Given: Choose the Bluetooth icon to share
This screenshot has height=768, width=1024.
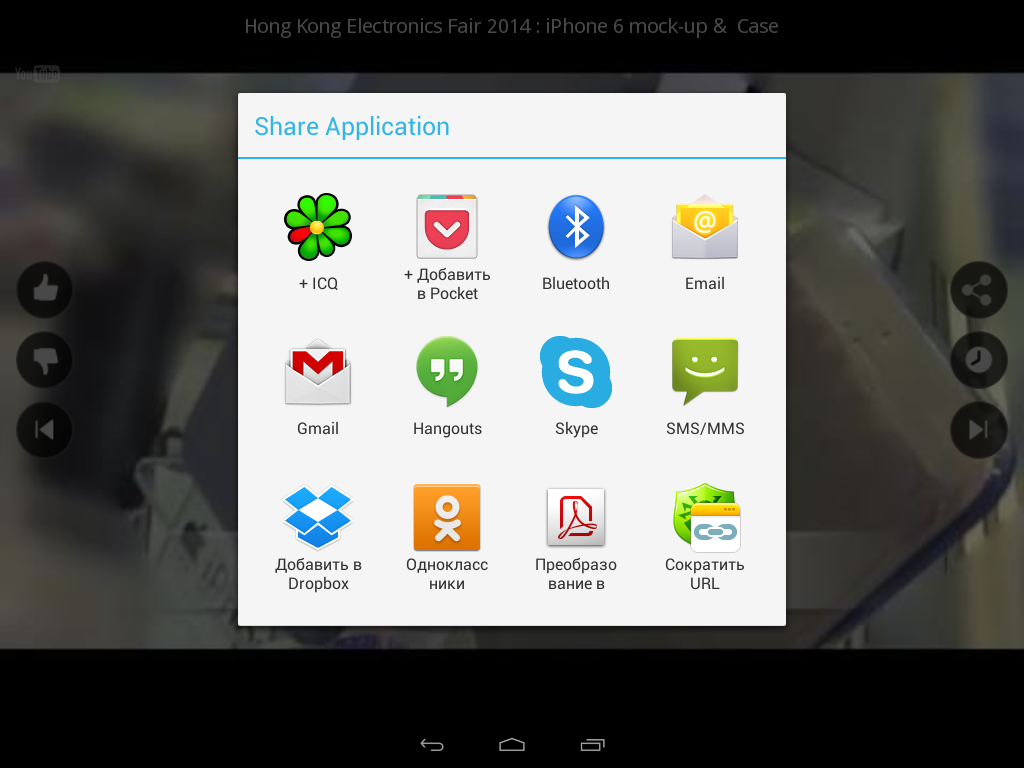Looking at the screenshot, I should coord(576,227).
